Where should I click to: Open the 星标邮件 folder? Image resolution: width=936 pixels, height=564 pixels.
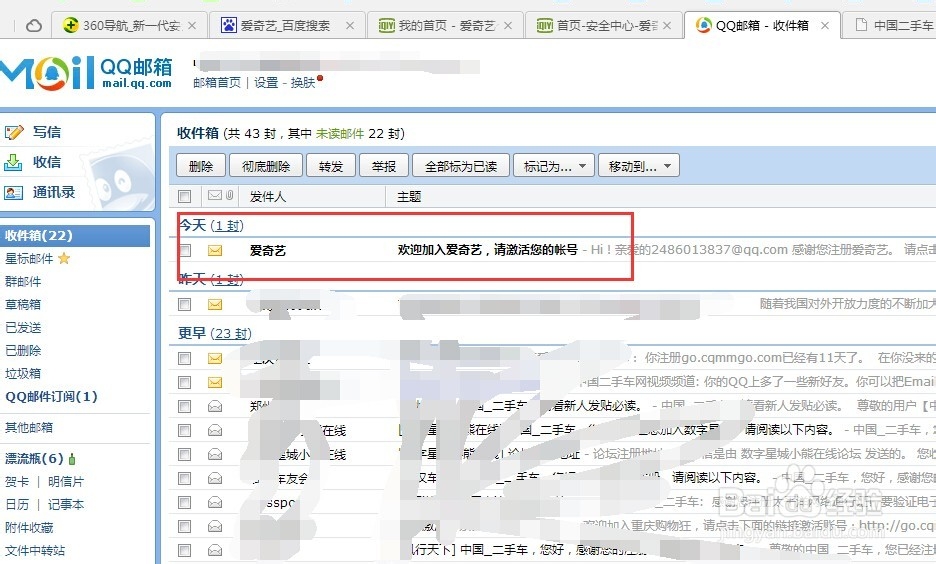point(29,258)
